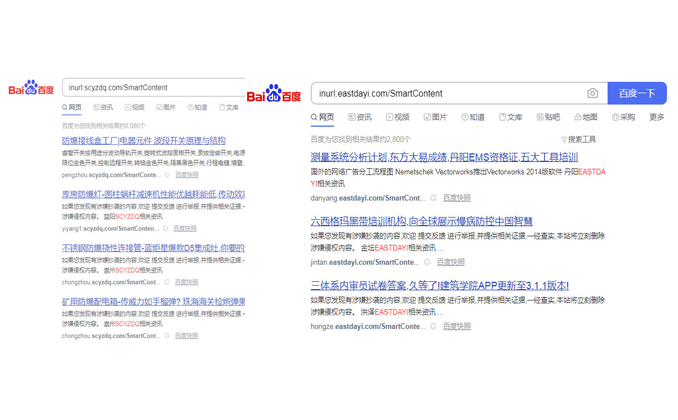This screenshot has width=678, height=420.
Task: Select the 网页 tab in the eastdayi search
Action: 322,117
